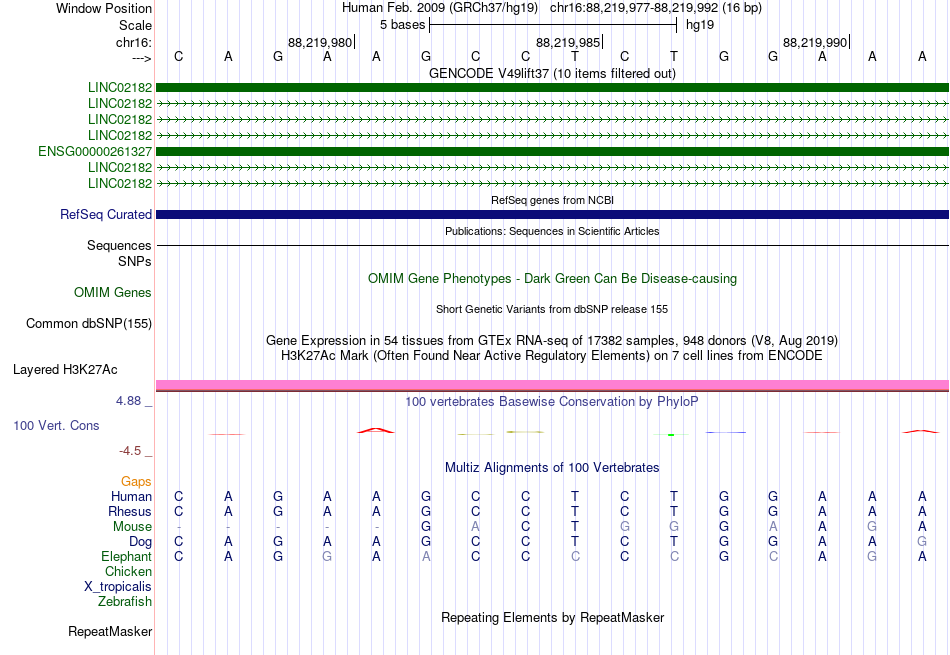Select the Rhesus alignment row label

click(130, 512)
